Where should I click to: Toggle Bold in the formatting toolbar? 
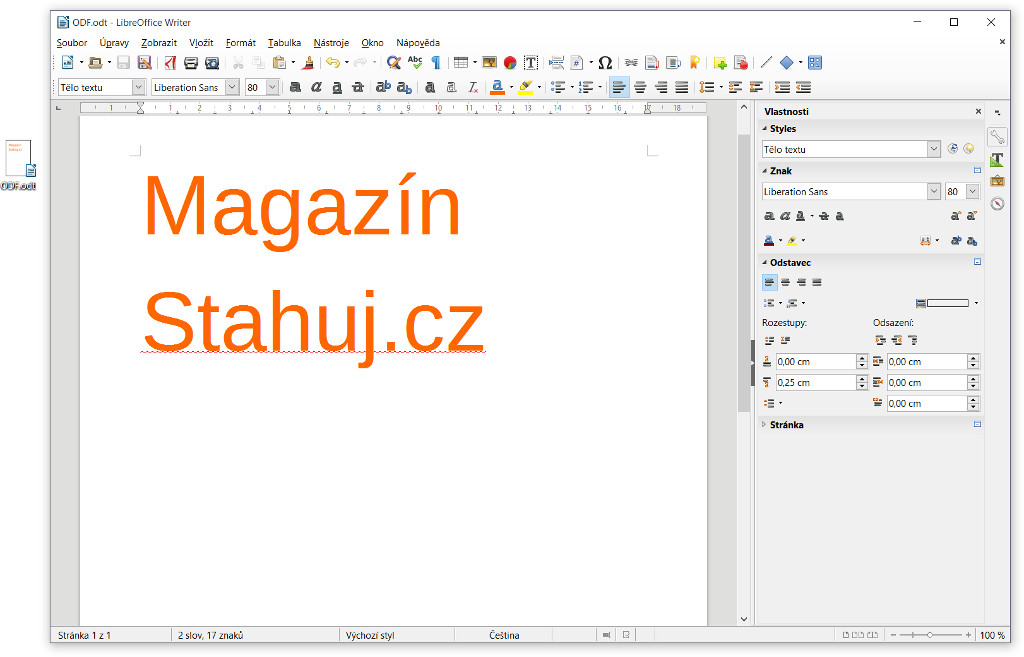pos(295,88)
